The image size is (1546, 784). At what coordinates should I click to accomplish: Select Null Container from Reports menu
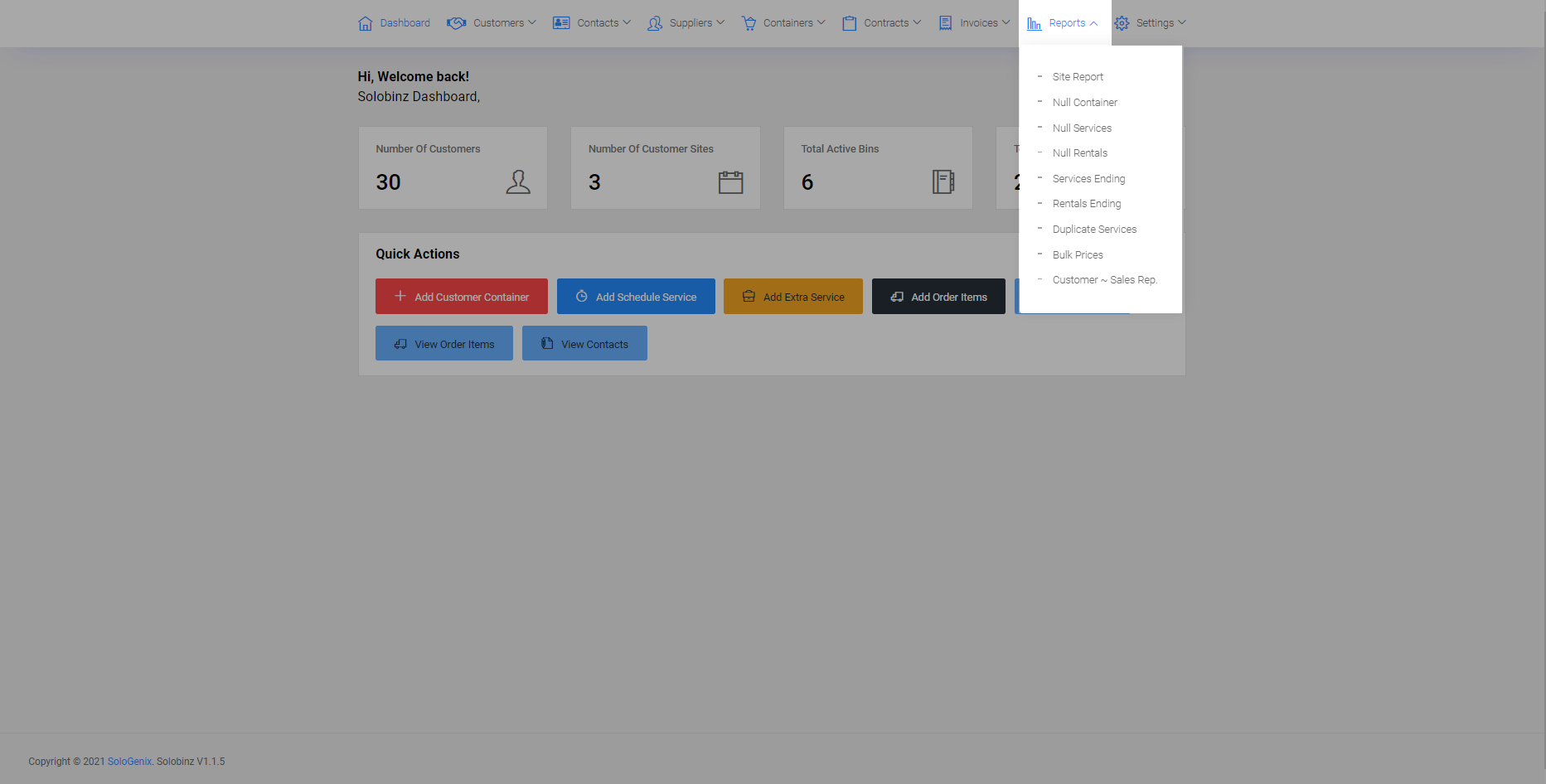point(1084,103)
